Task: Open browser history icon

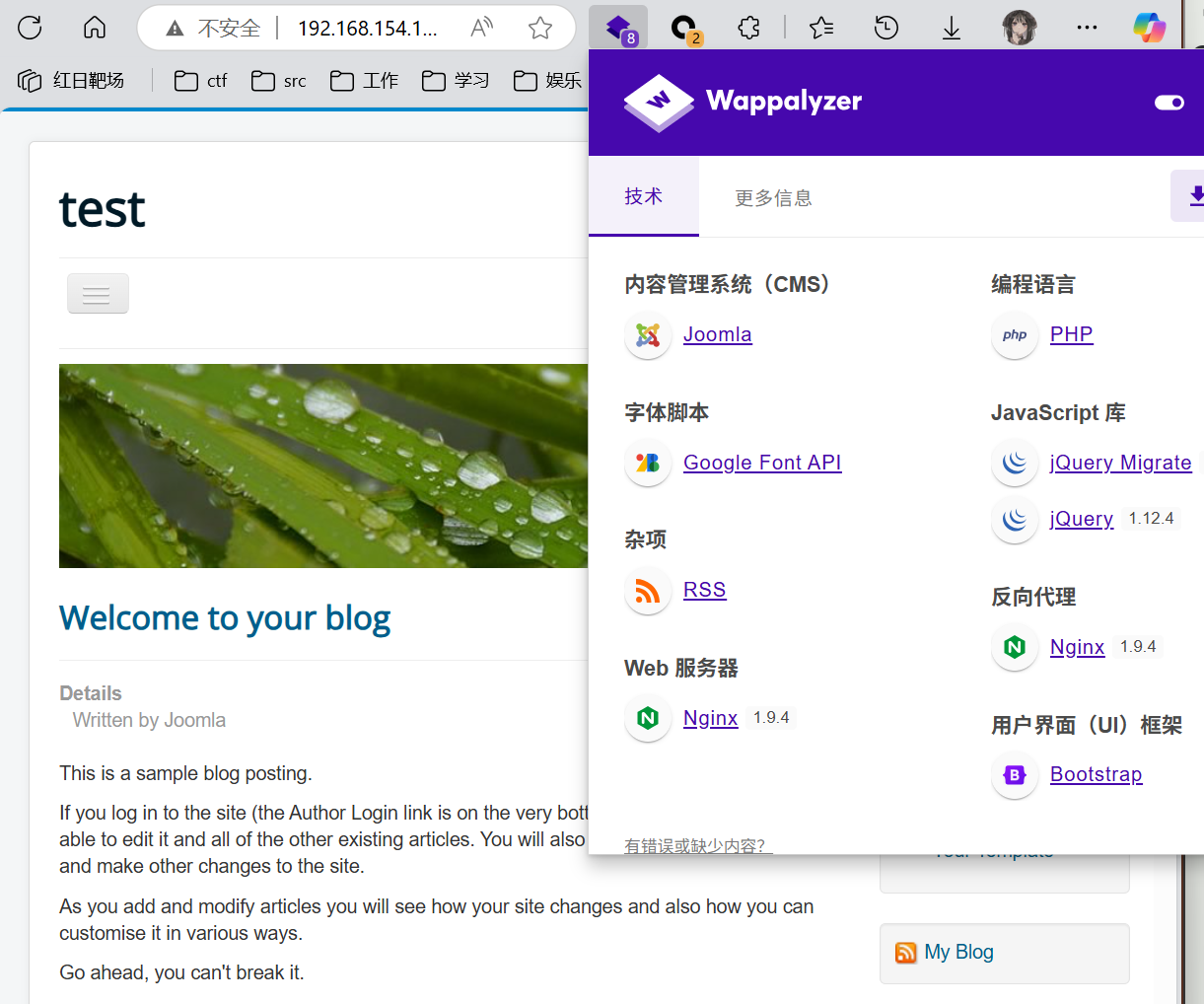Action: click(x=886, y=28)
